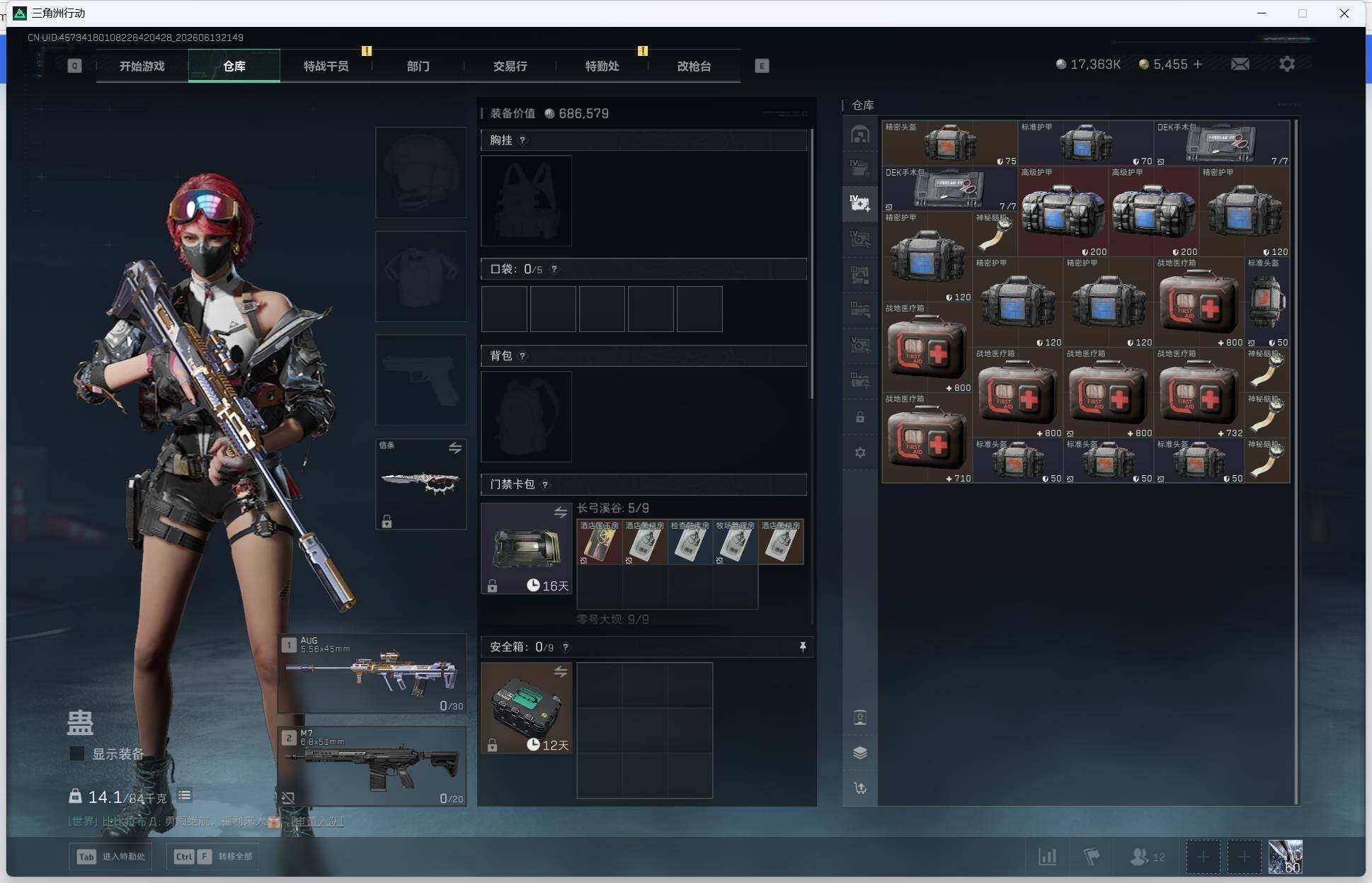Select the 标准护甲 repair kit showing 70

coord(1086,143)
